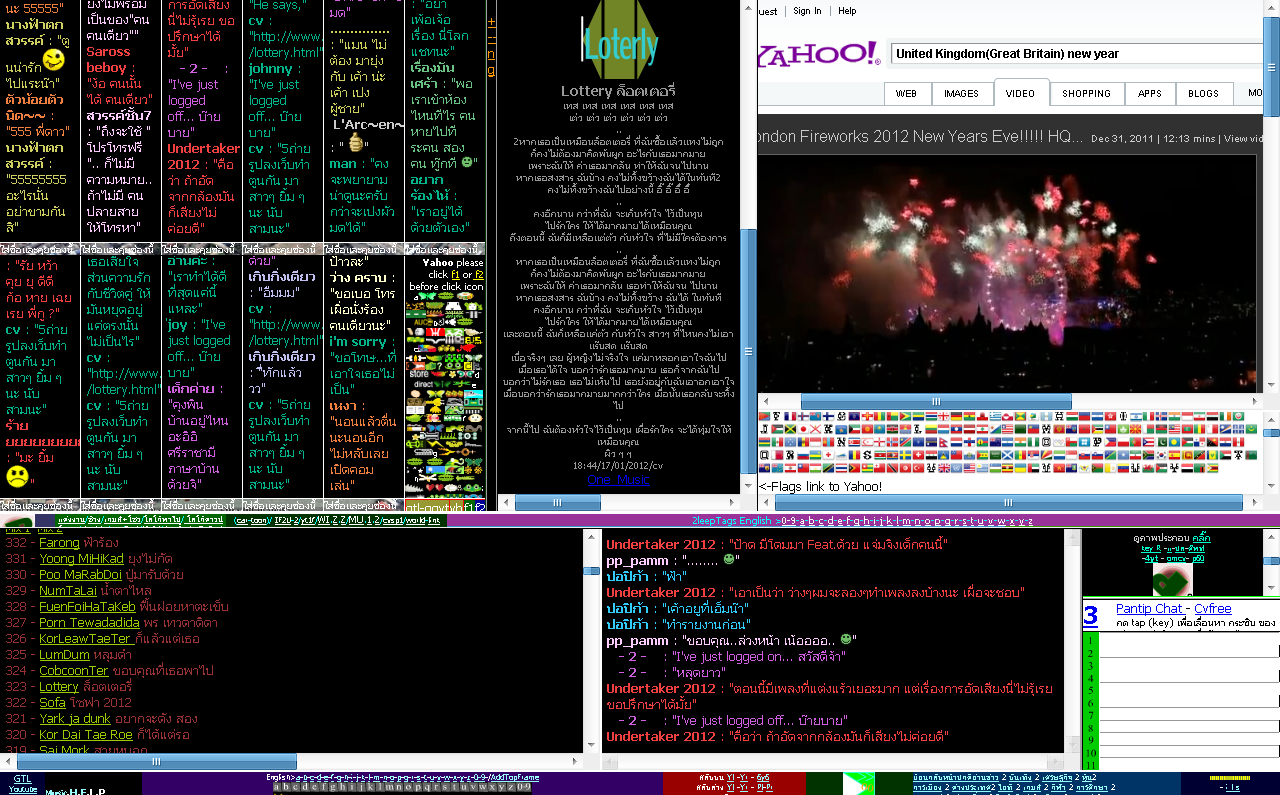1280x795 pixels.
Task: Click the green play arrow icon in bottom bar
Action: (859, 783)
